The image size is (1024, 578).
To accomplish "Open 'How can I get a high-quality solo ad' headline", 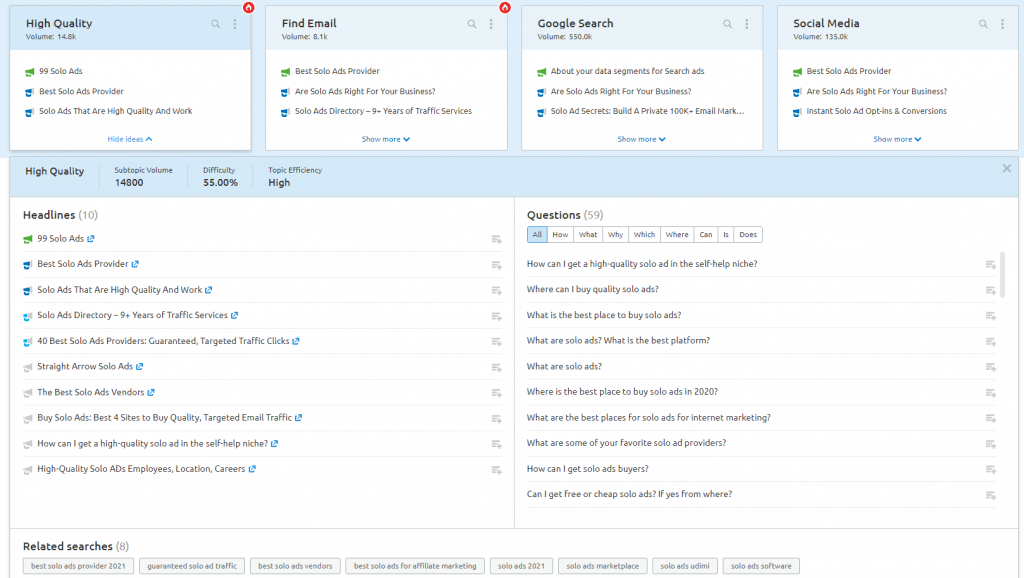I will 152,443.
